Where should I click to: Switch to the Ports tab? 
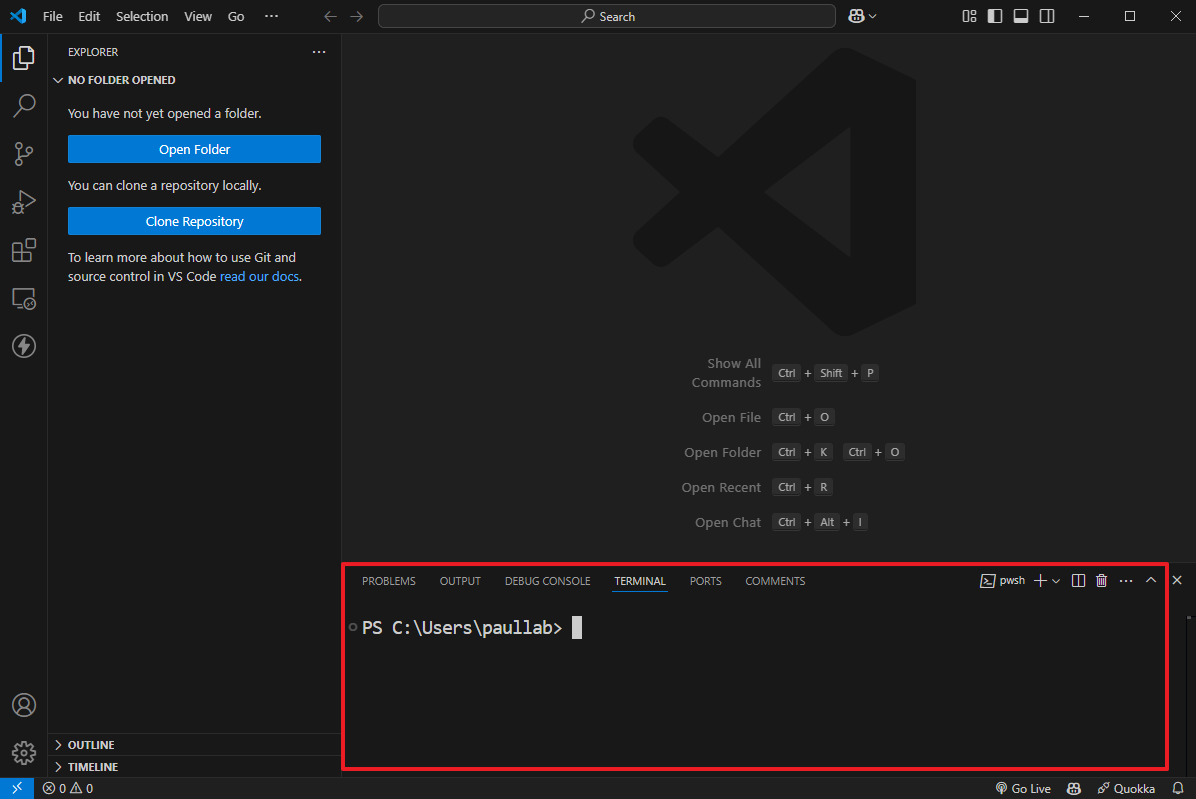[705, 581]
